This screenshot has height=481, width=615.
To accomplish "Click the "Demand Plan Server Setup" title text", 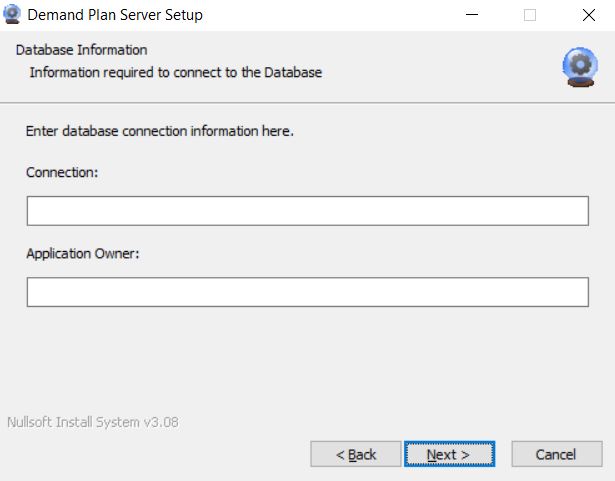I will (x=115, y=15).
